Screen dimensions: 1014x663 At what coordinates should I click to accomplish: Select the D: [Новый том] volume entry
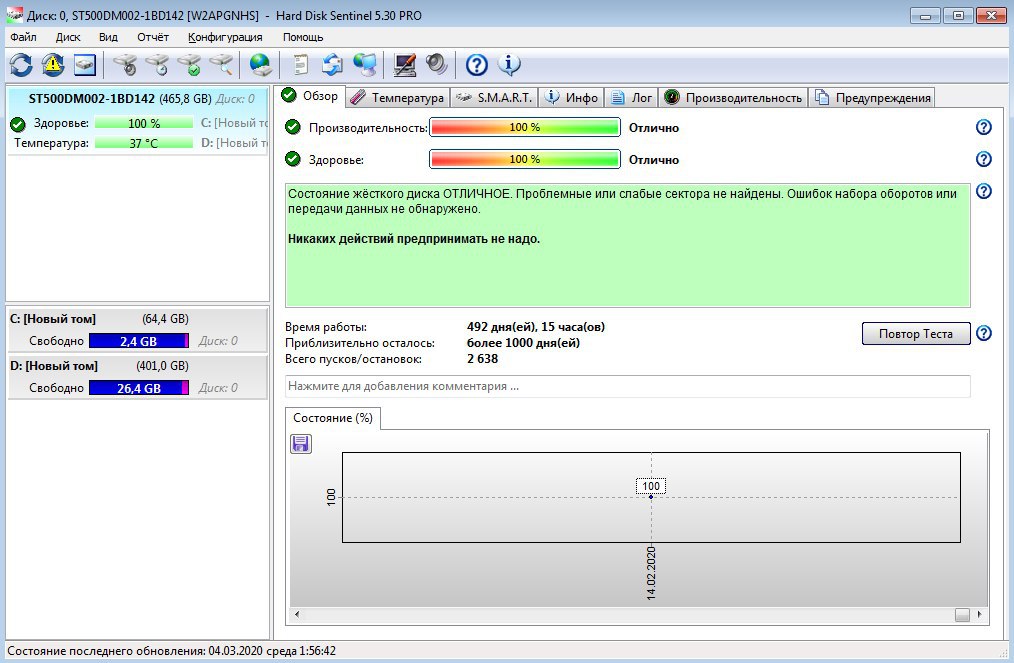point(138,376)
